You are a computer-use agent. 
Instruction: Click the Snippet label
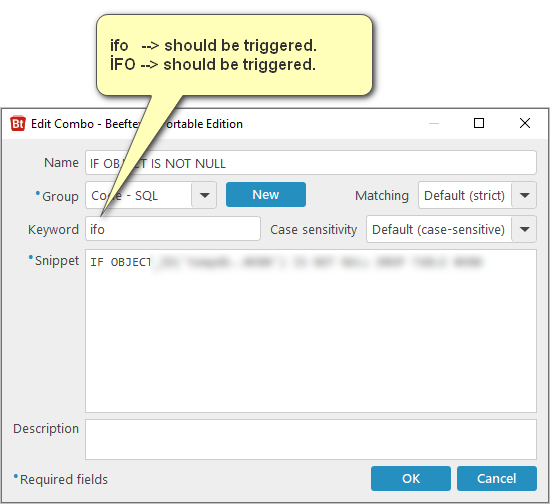click(x=56, y=260)
